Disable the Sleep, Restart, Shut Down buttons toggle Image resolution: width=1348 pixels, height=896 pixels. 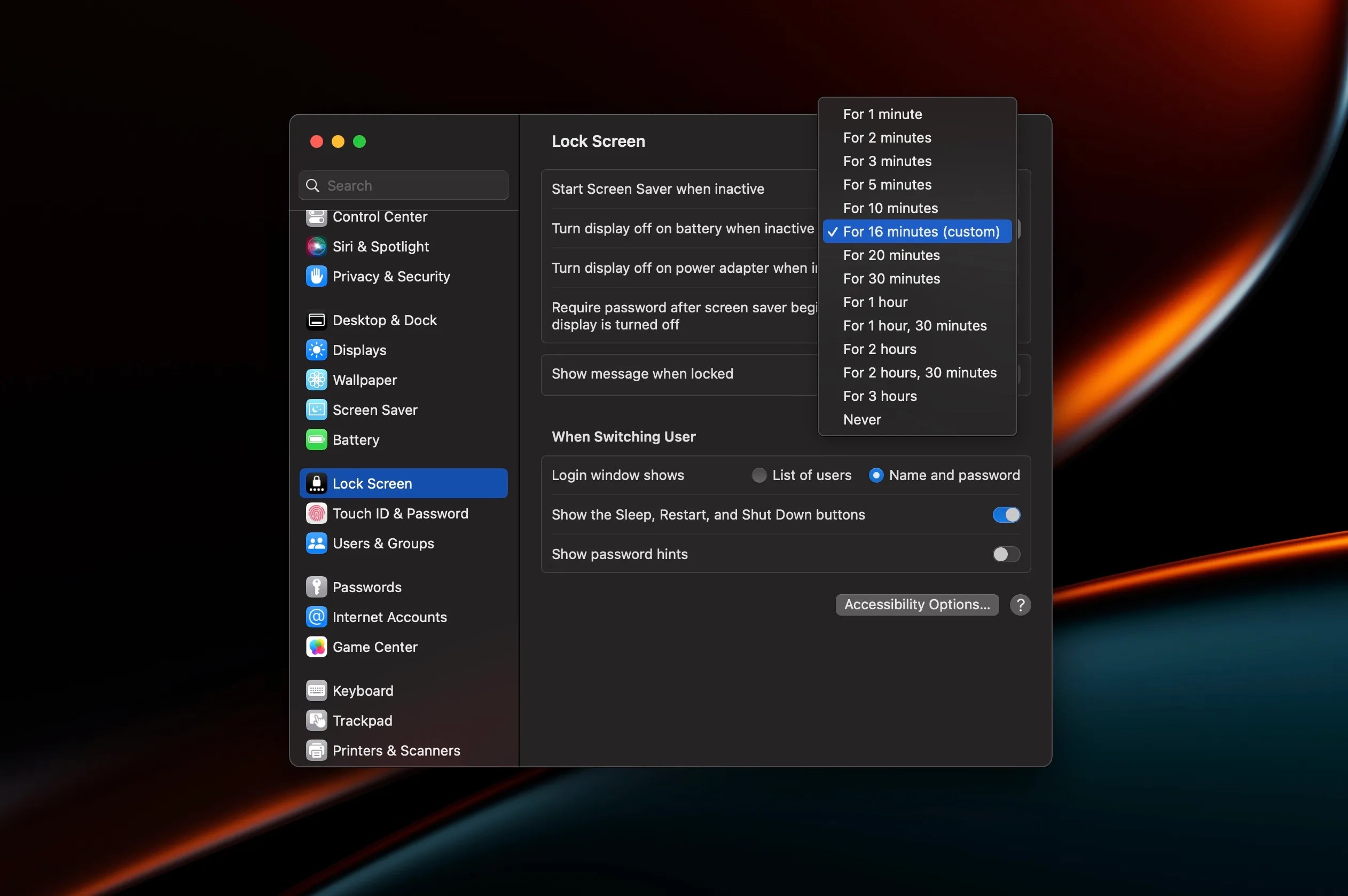(x=1006, y=514)
